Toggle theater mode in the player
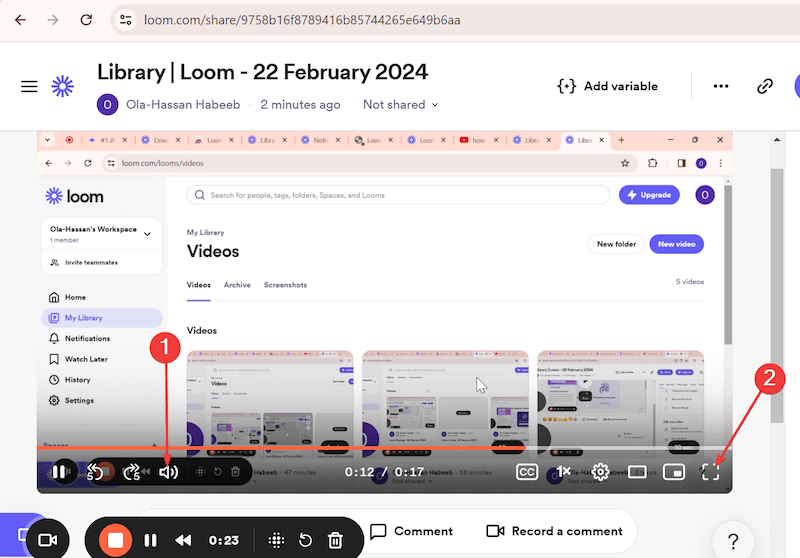 (637, 472)
